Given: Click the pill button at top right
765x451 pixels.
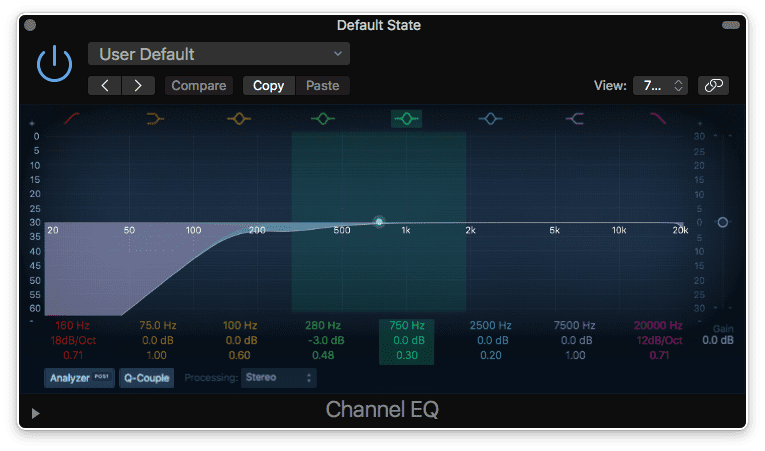Looking at the screenshot, I should 731,25.
